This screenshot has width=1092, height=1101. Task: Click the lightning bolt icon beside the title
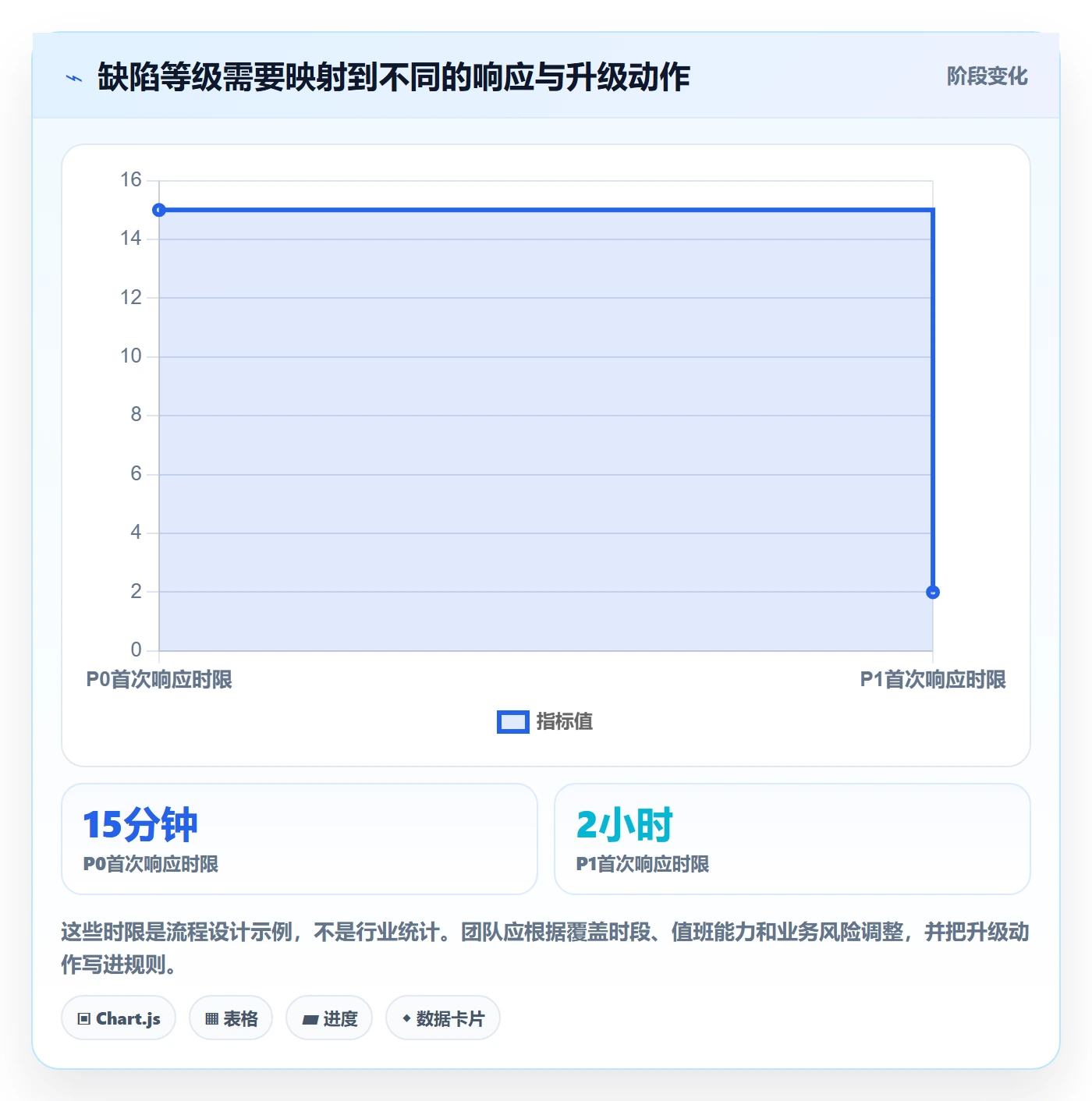pos(74,78)
